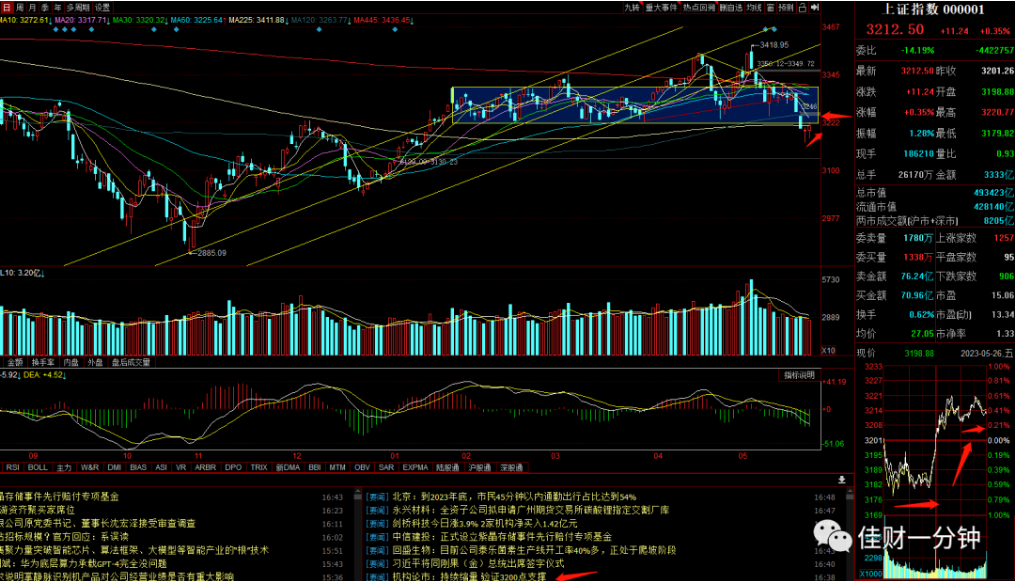Open news 机构论市：持续缩量

pyautogui.click(x=469, y=576)
